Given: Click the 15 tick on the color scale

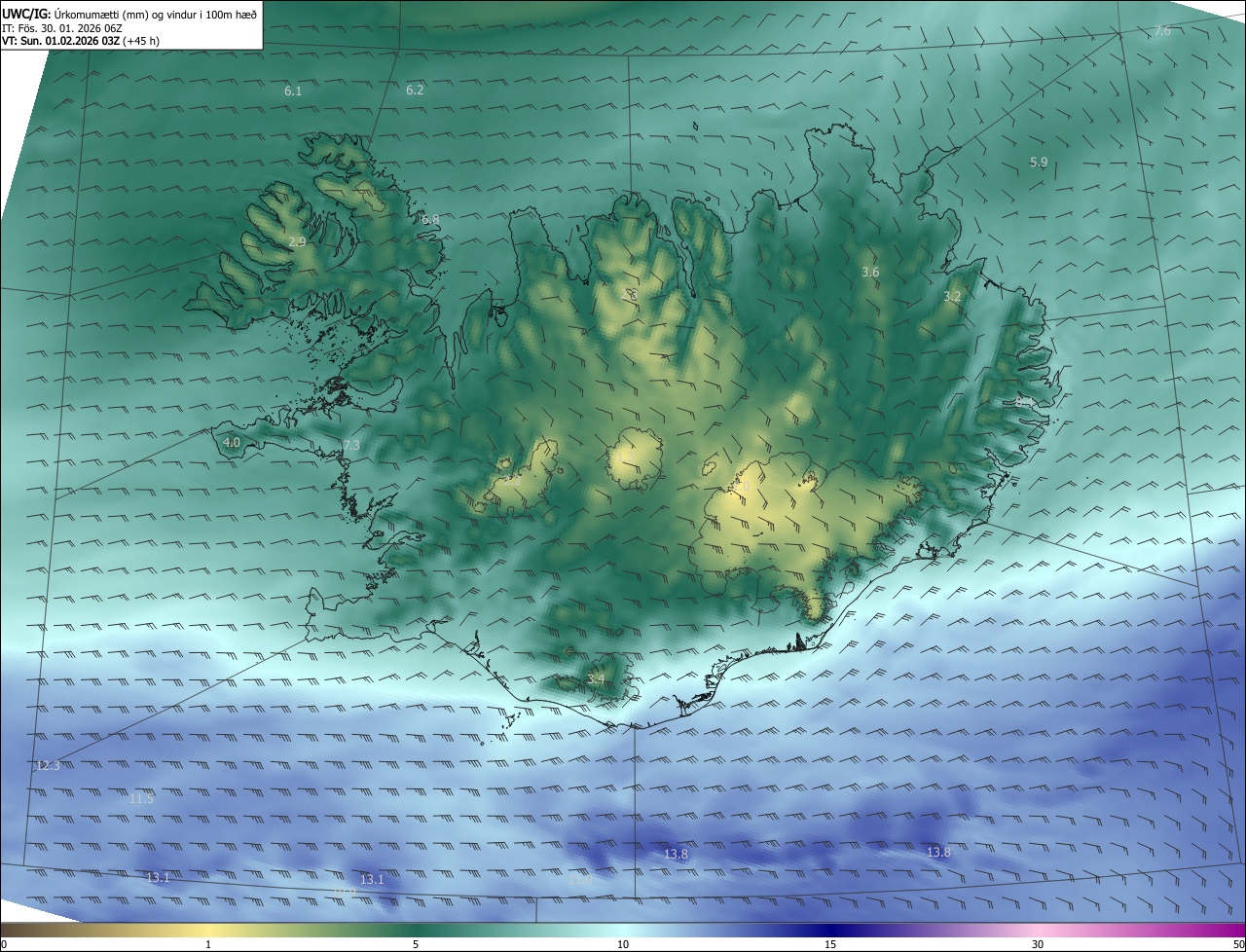Looking at the screenshot, I should coord(830,944).
